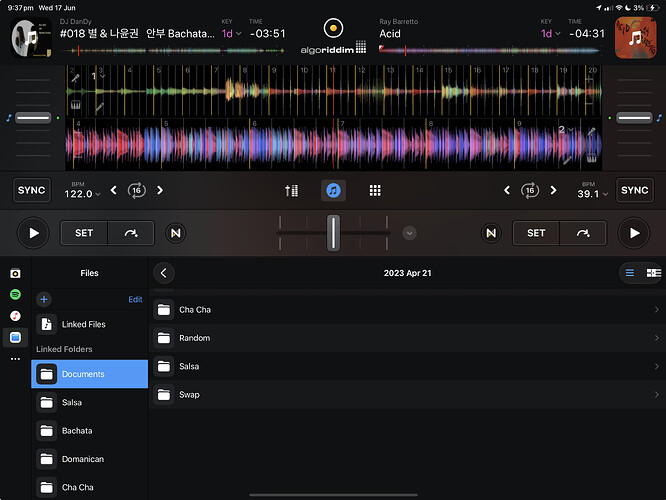Click the left deck SET cue button

(84, 233)
